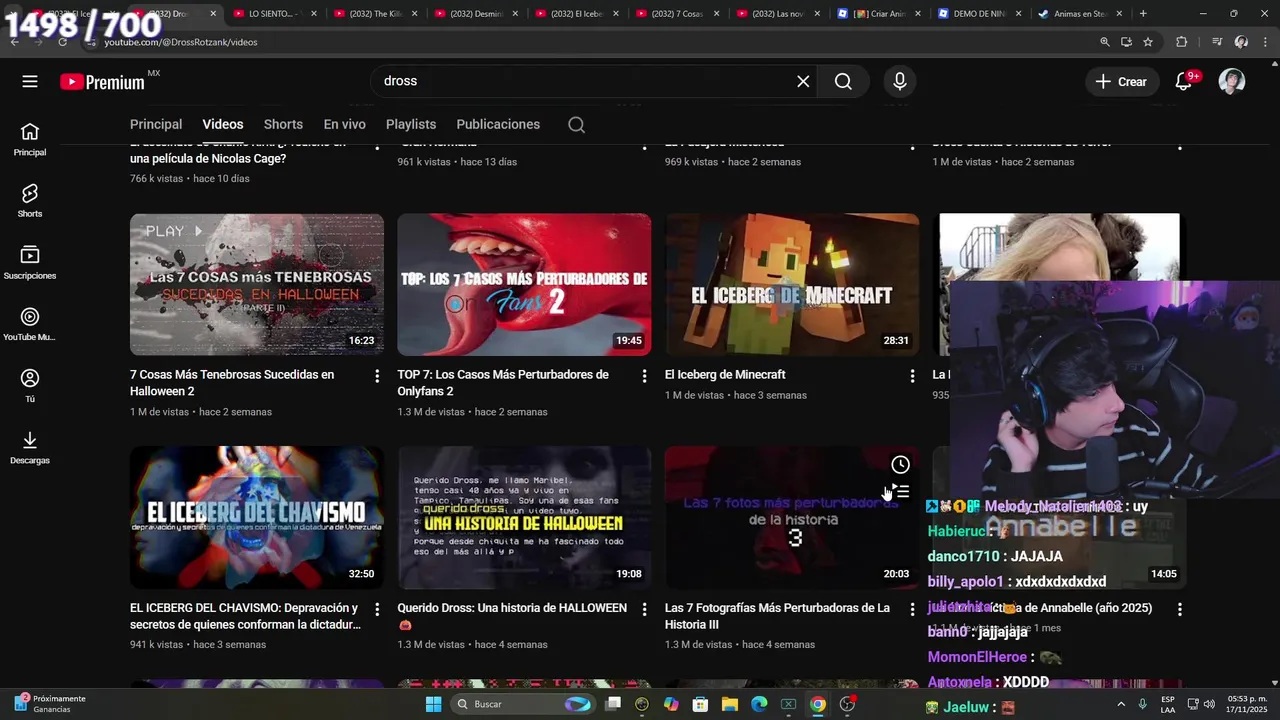Open the Playlists channel tab
Viewport: 1280px width, 720px height.
point(411,124)
